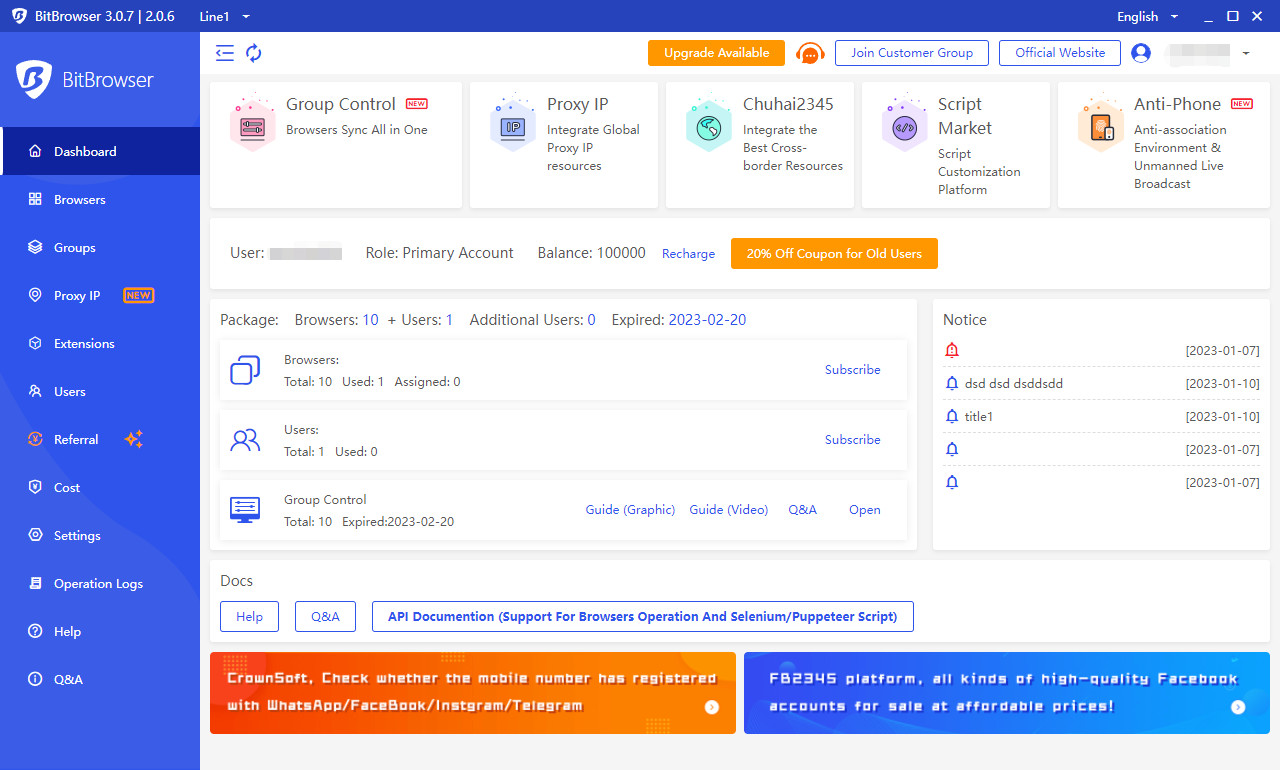
Task: Click the BitBrowser title bar app icon
Action: (x=20, y=16)
